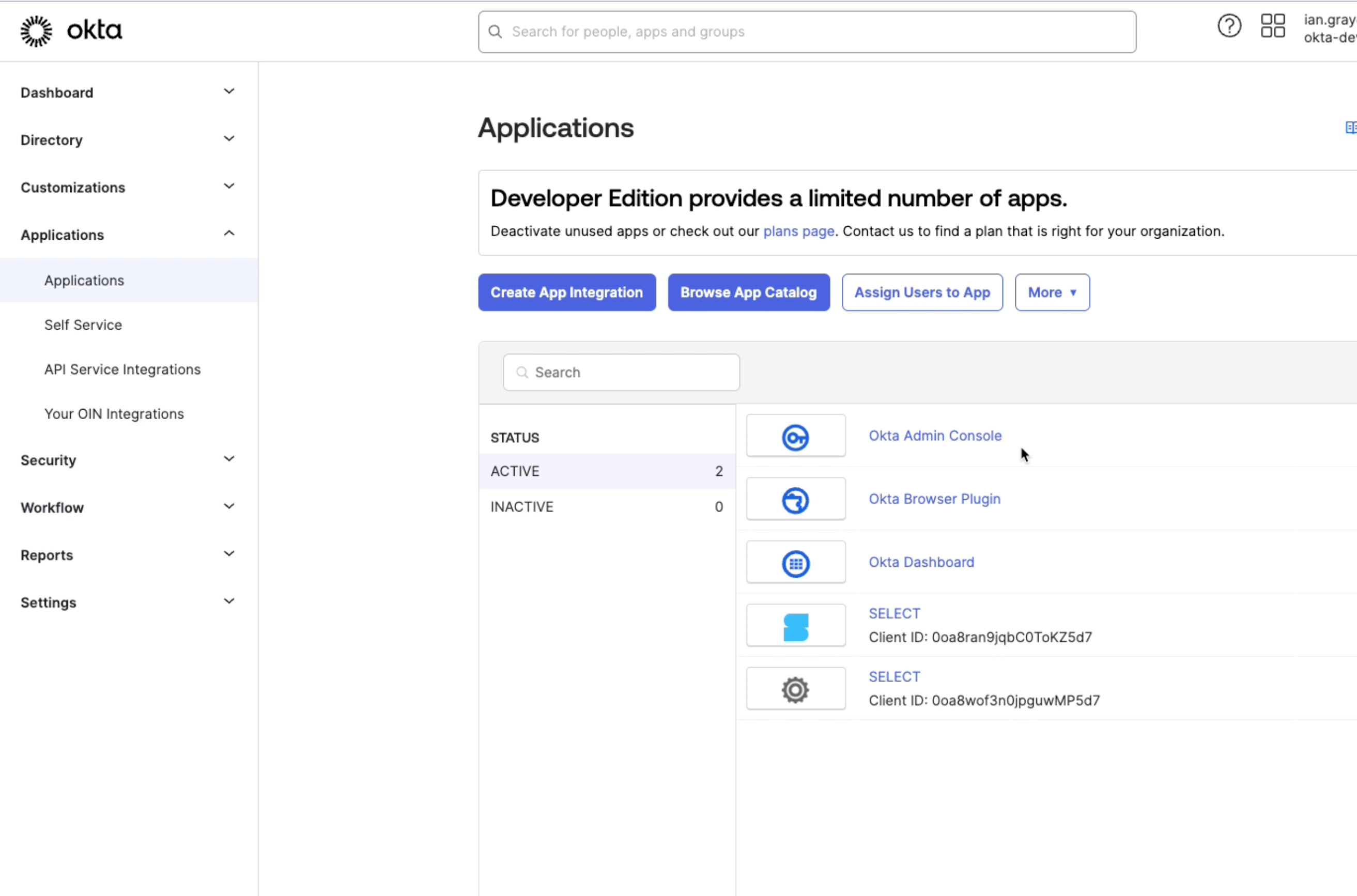Click the Settings label in sidebar
The width and height of the screenshot is (1357, 896).
pyautogui.click(x=48, y=603)
